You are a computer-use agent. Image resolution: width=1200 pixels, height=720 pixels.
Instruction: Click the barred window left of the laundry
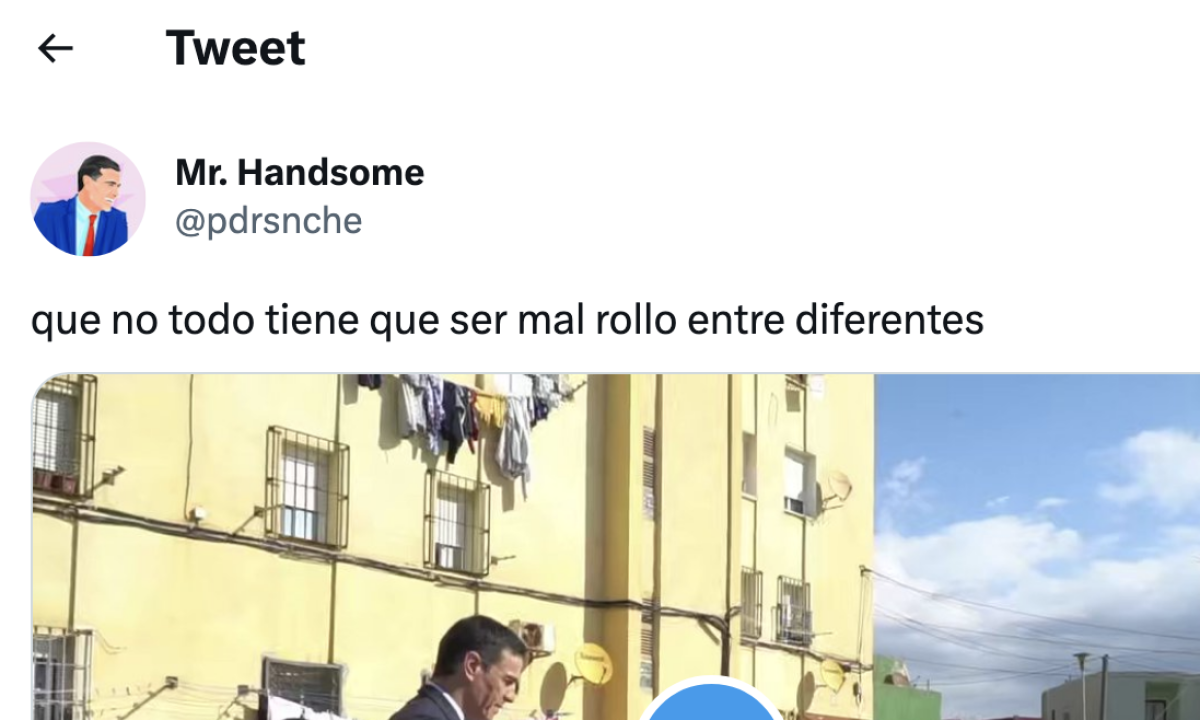(307, 486)
